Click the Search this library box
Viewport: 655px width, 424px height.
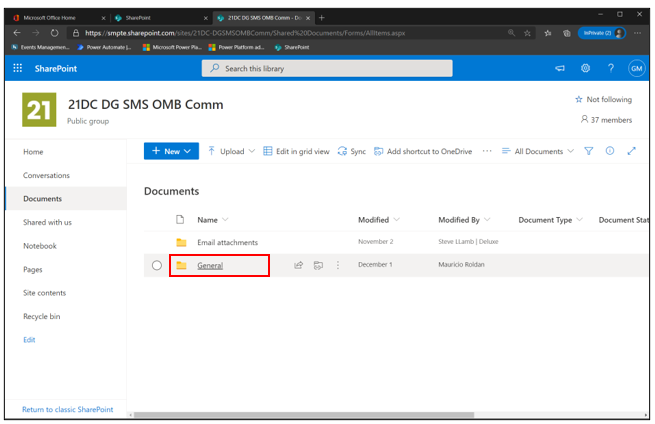pyautogui.click(x=327, y=68)
